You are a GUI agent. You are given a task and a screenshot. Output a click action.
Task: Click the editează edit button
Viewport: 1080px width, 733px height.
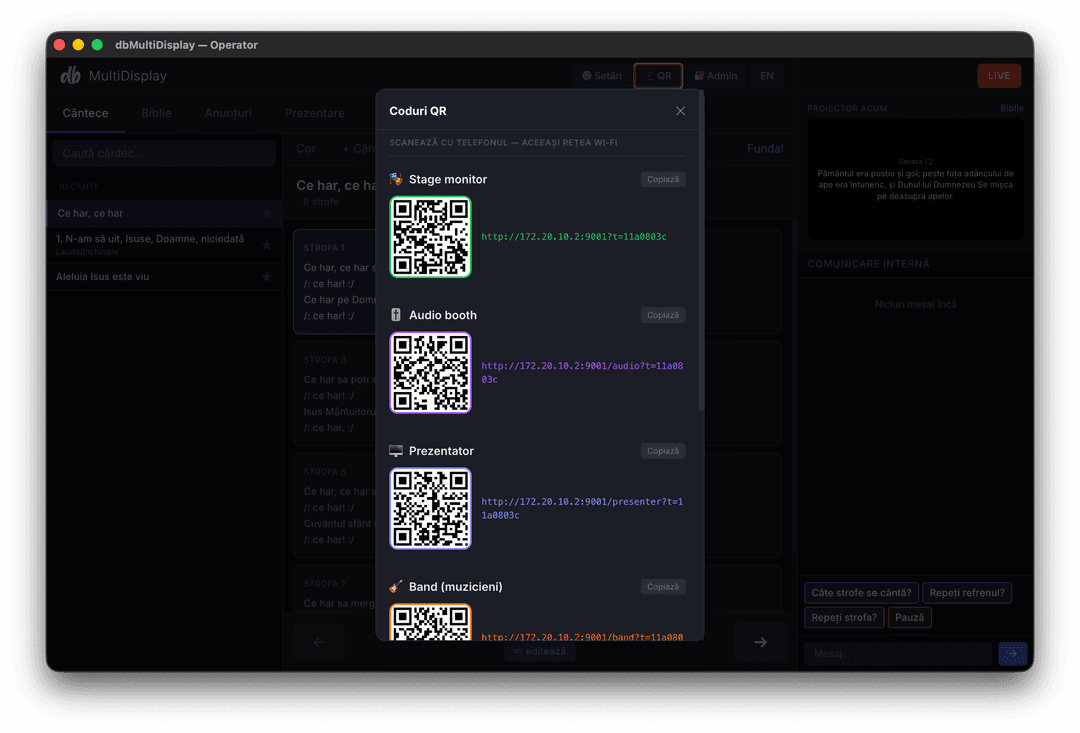[x=540, y=651]
